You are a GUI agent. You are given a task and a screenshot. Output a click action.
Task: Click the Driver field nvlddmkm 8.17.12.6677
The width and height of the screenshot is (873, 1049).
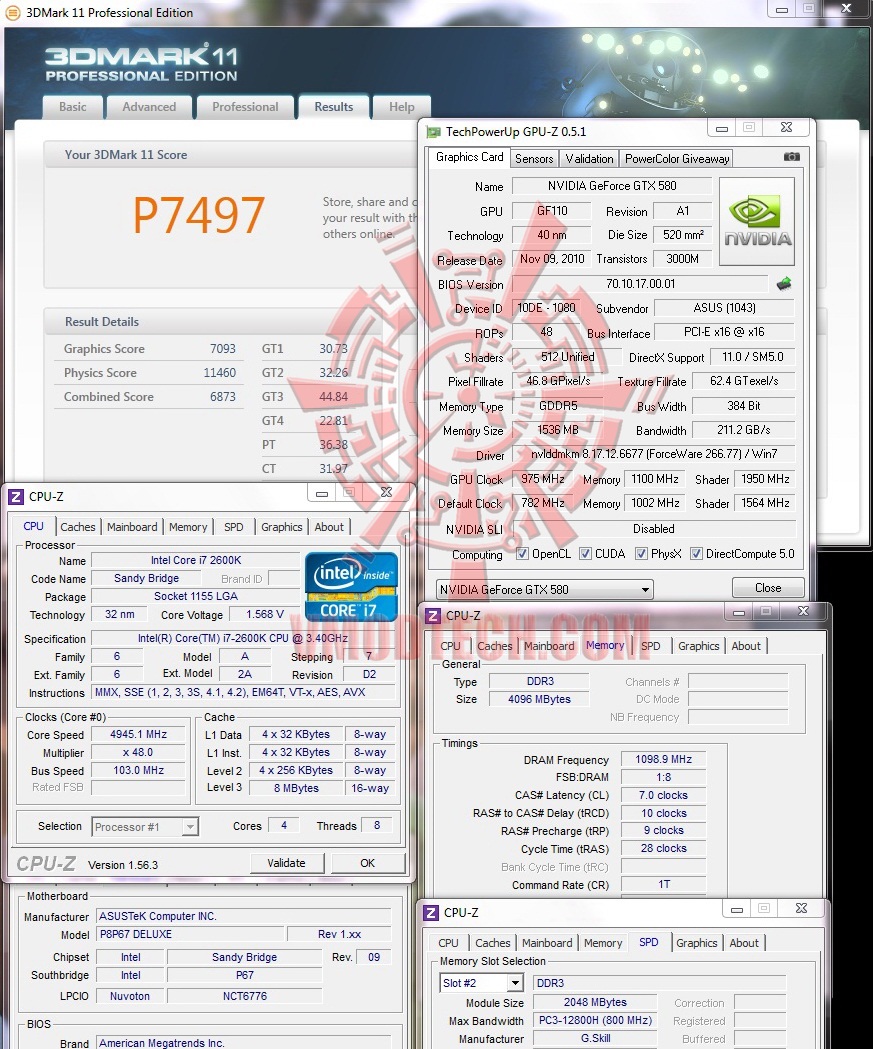pos(654,454)
